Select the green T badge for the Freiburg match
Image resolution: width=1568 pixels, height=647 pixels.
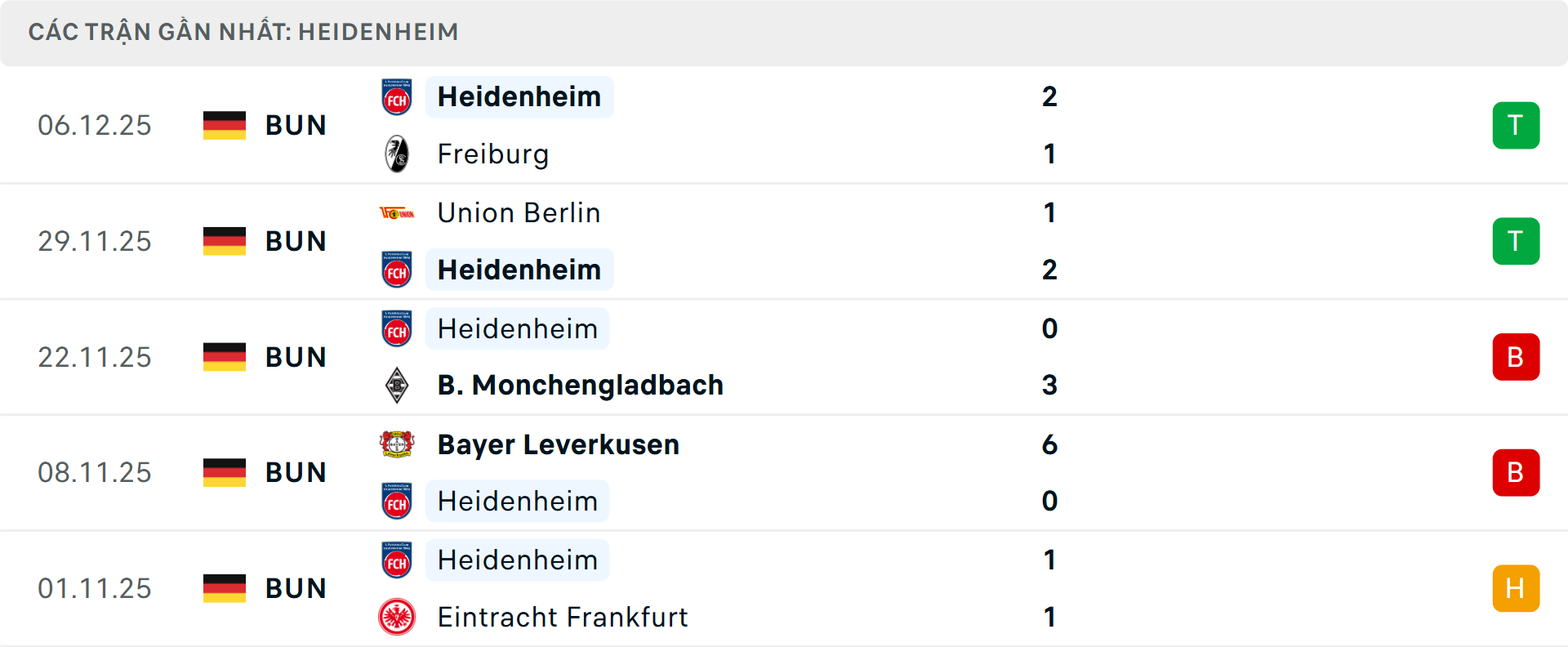pos(1517,124)
